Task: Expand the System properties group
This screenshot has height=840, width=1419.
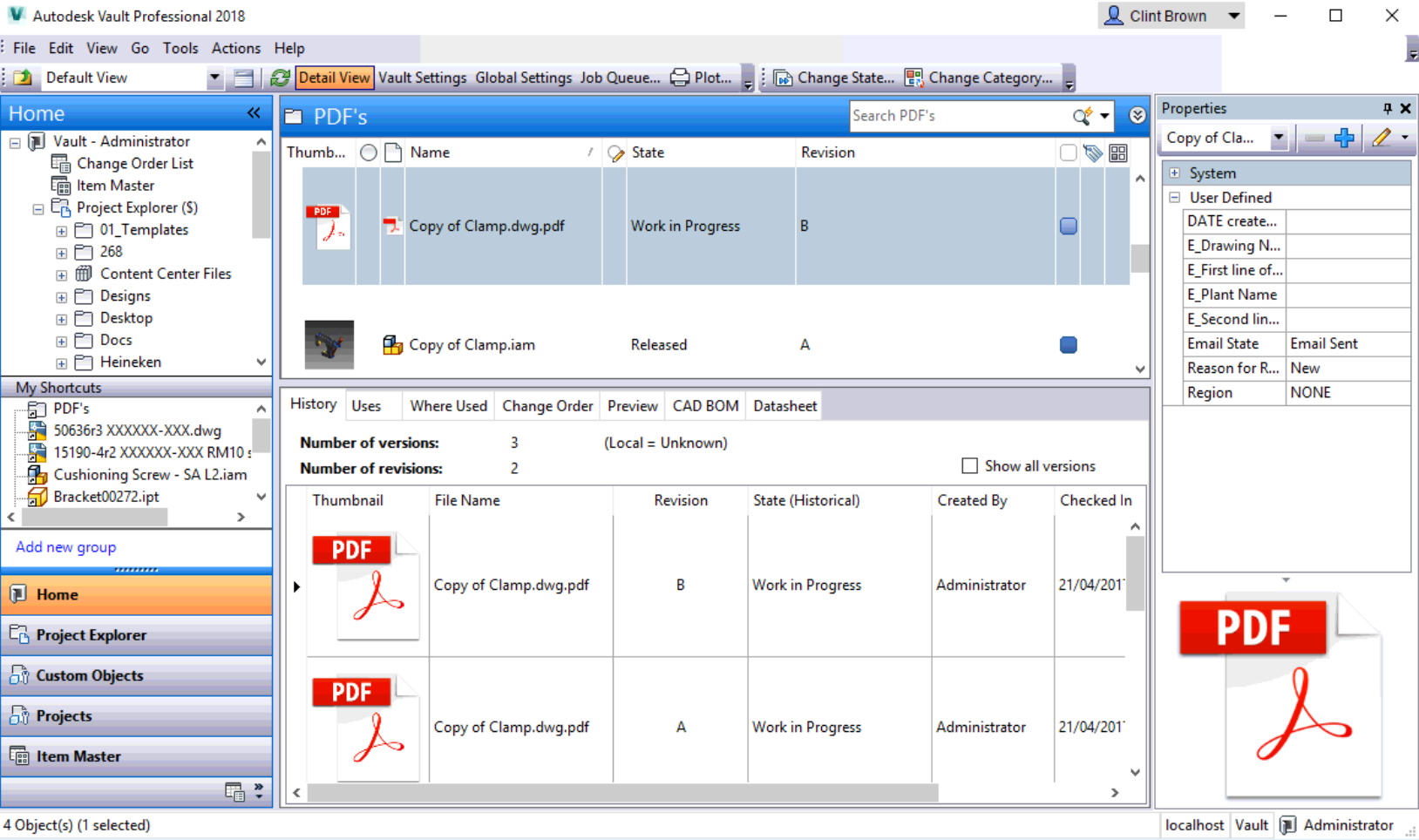Action: (x=1175, y=173)
